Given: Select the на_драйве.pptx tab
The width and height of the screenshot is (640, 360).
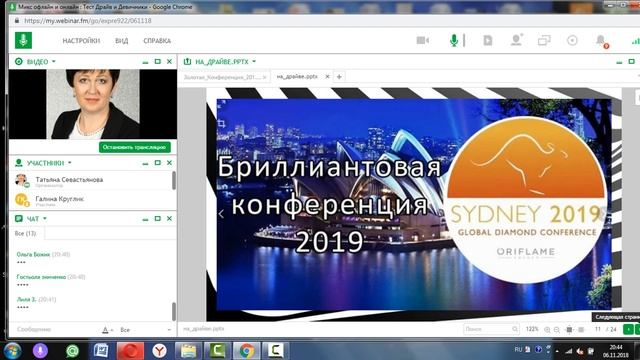Looking at the screenshot, I should (x=297, y=77).
